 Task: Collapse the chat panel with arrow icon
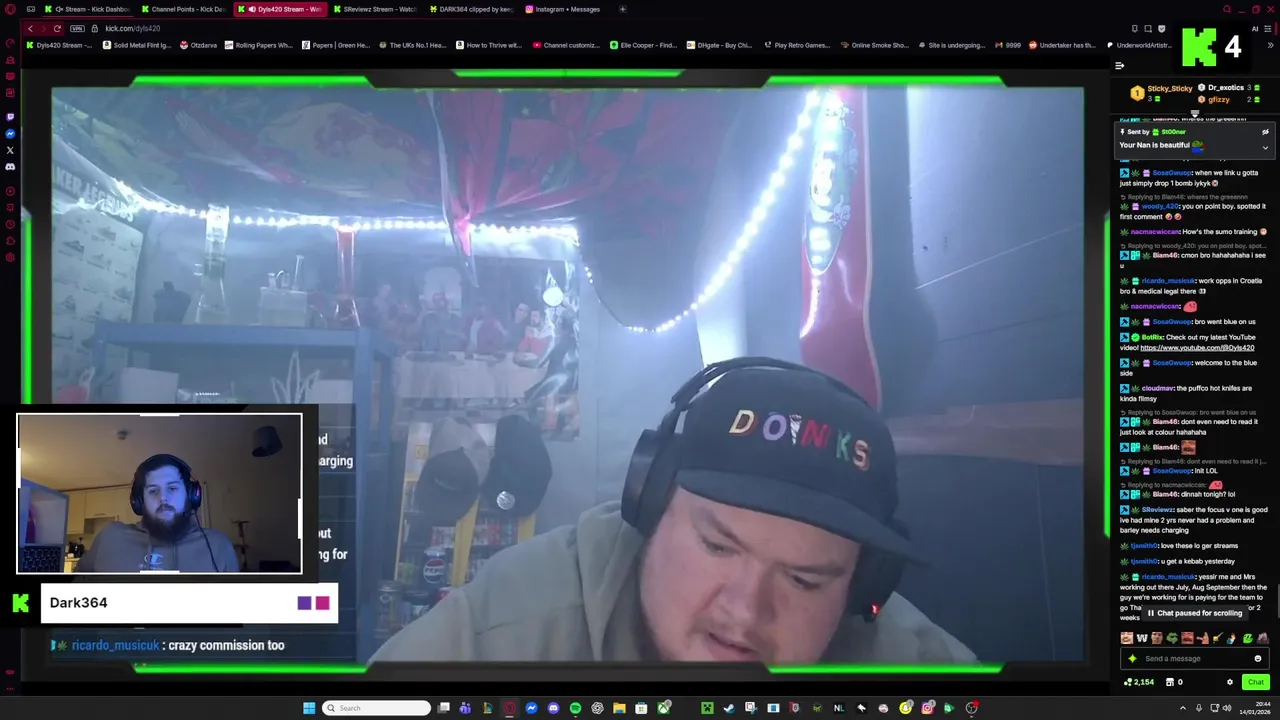click(1119, 66)
